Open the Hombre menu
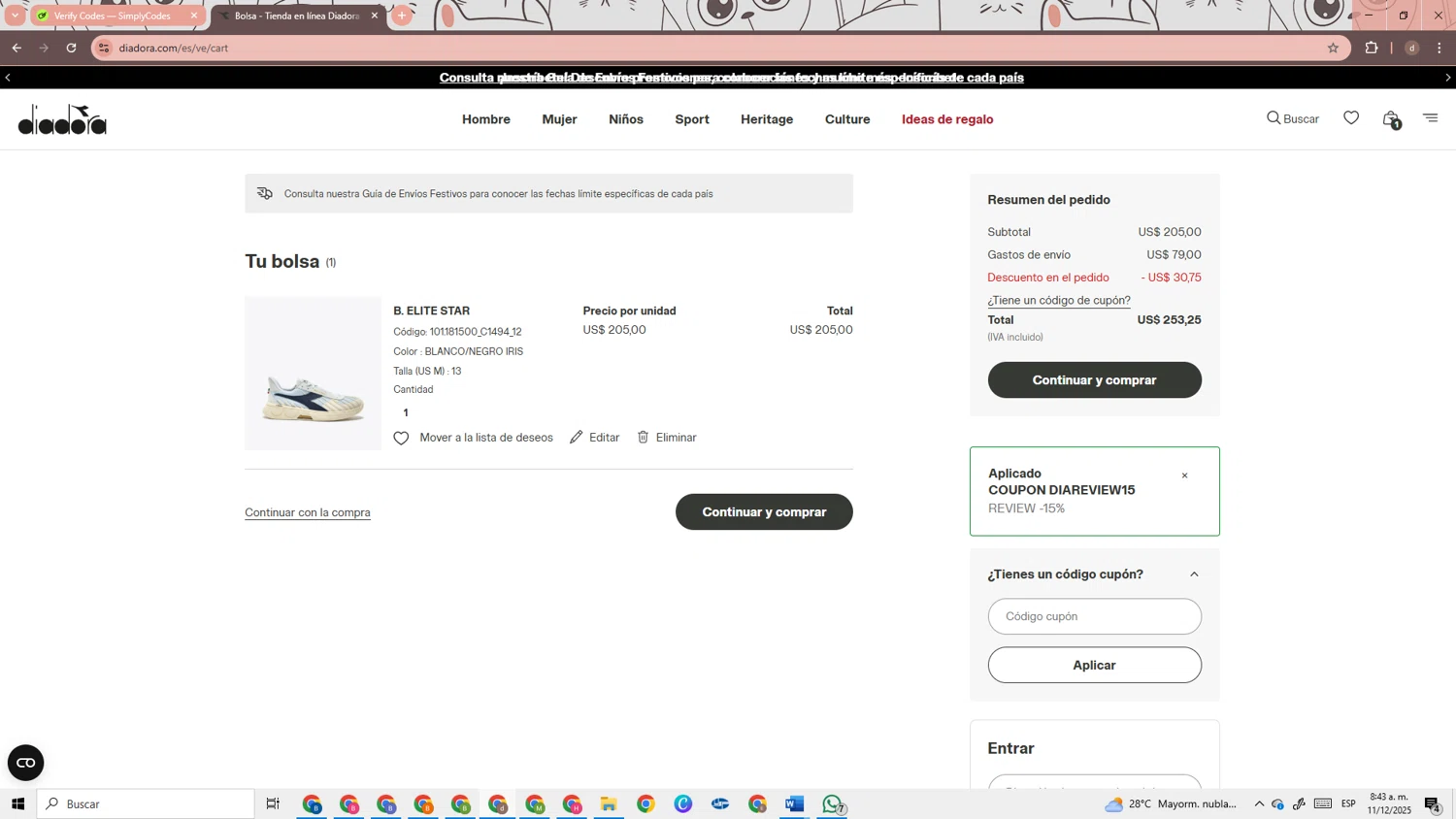Screen dimensions: 1456x819 pyautogui.click(x=486, y=119)
